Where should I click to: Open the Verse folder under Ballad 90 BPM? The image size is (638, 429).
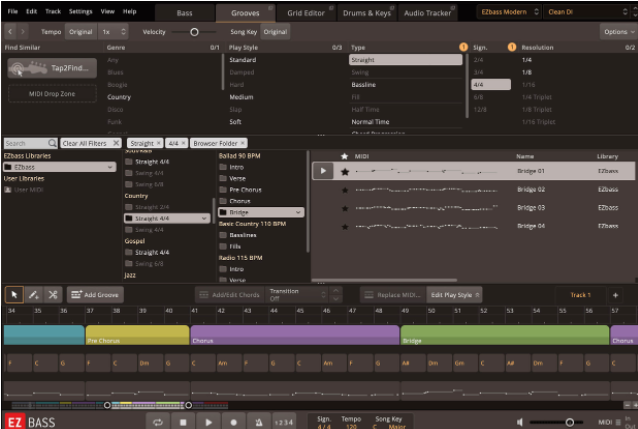pos(238,178)
